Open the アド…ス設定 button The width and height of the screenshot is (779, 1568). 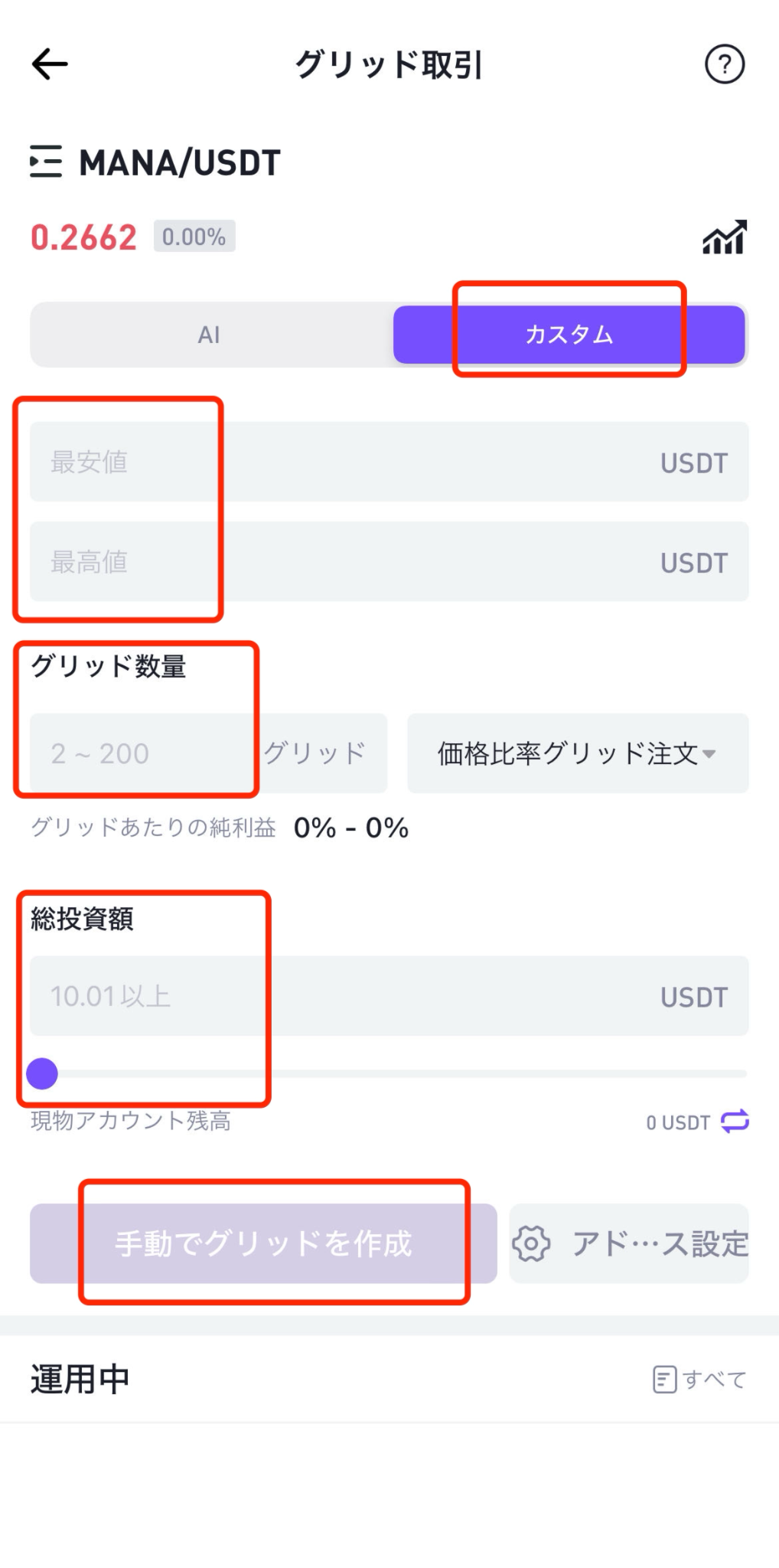click(629, 1243)
